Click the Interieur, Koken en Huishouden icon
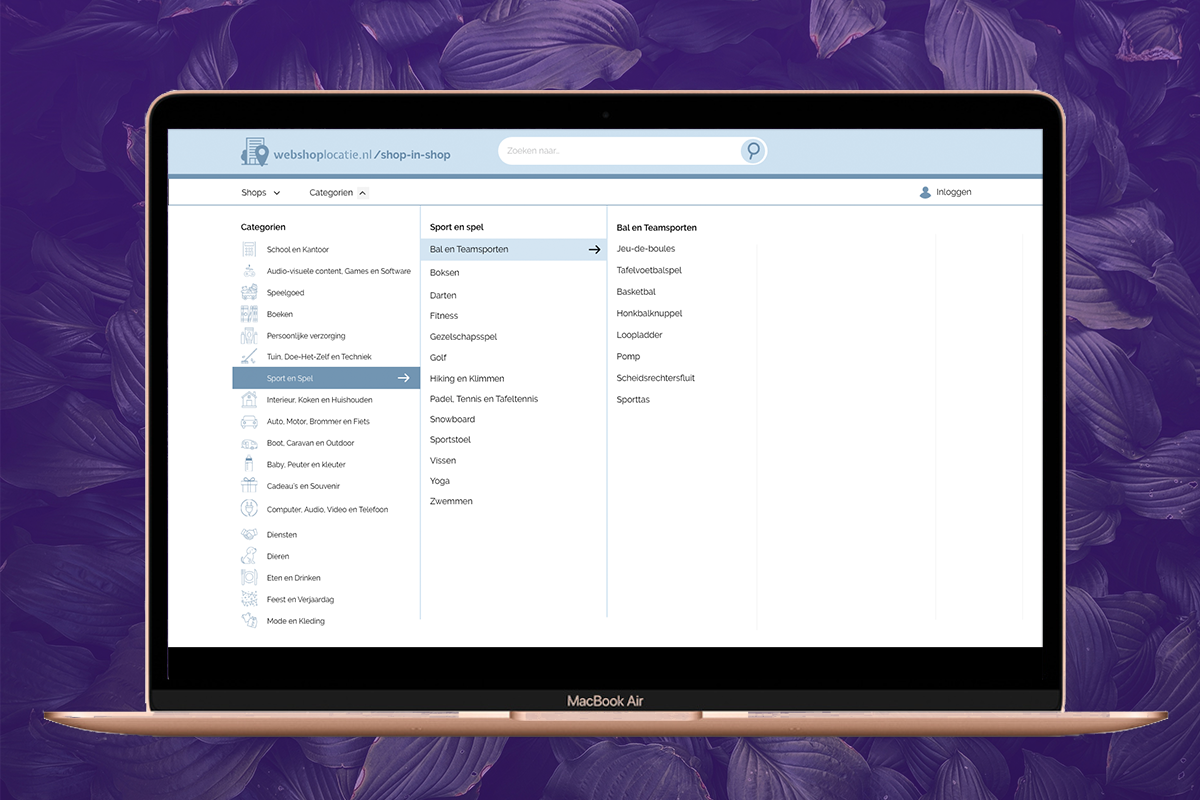The image size is (1200, 800). 249,400
